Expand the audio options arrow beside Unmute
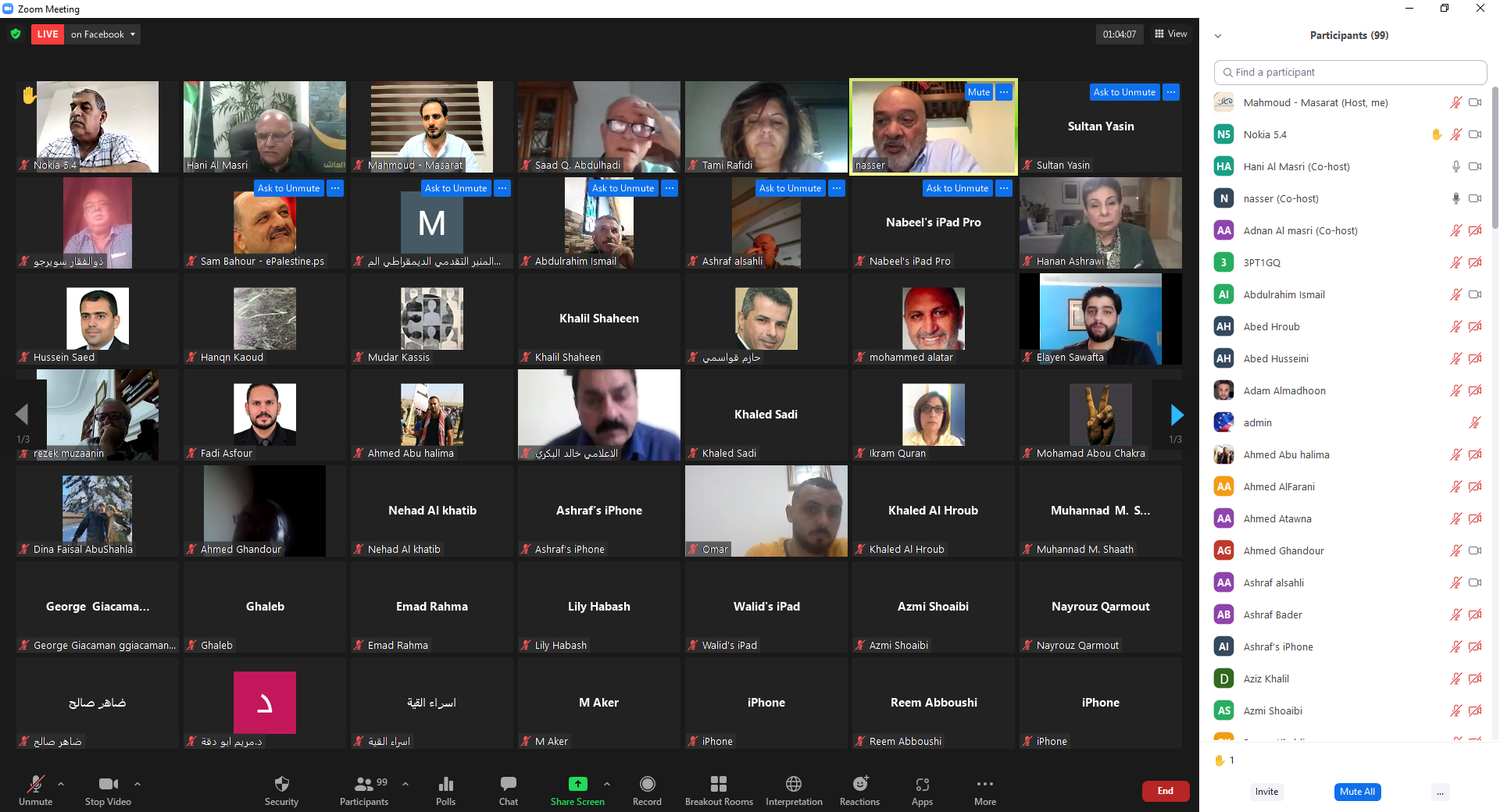 coord(61,784)
